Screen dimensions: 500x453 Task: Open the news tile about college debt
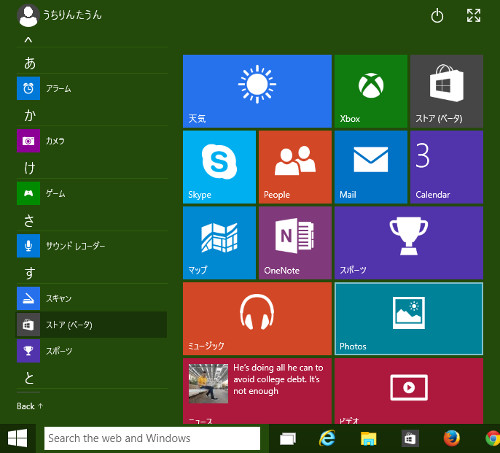[257, 391]
